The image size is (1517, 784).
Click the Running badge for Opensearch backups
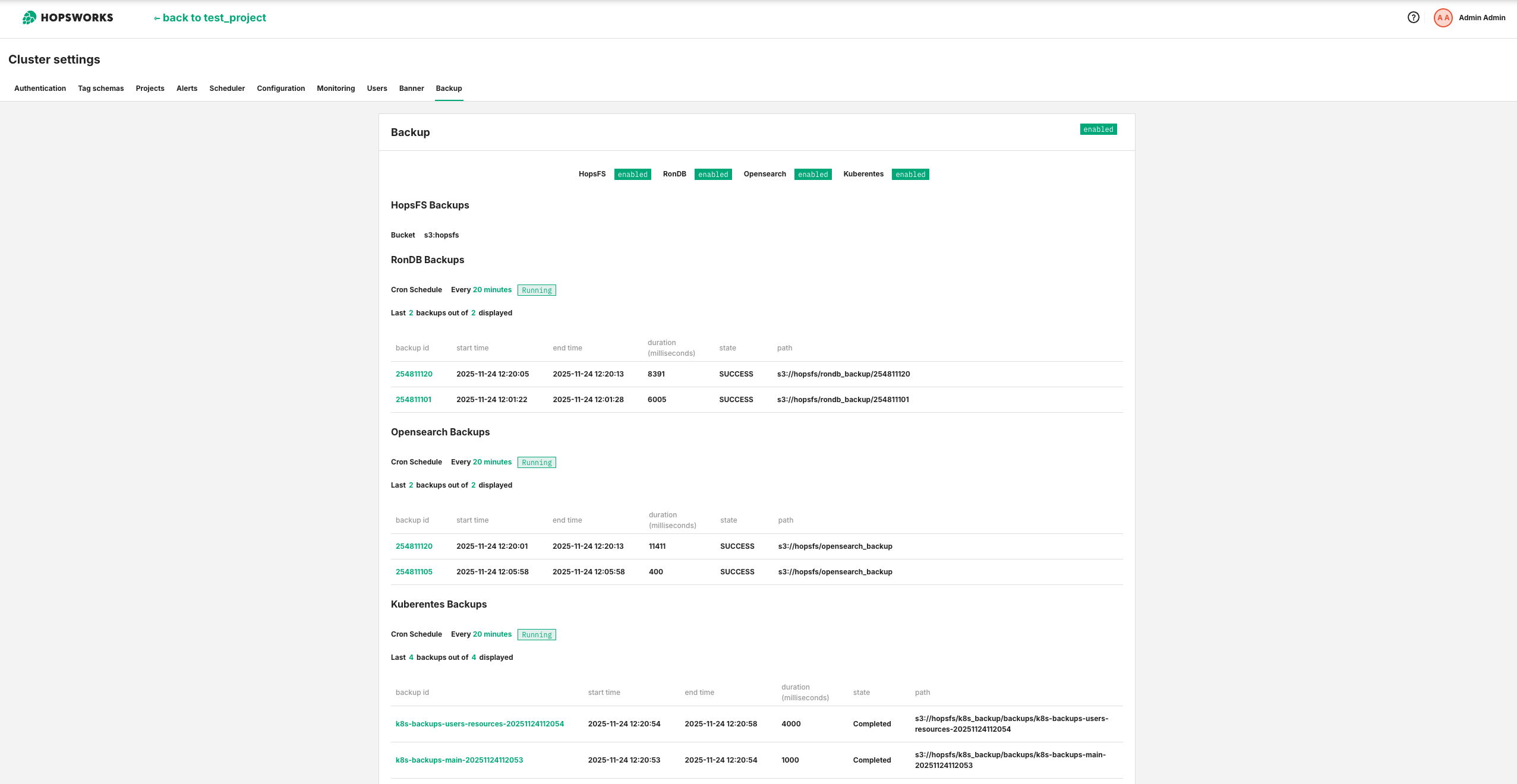pyautogui.click(x=536, y=462)
